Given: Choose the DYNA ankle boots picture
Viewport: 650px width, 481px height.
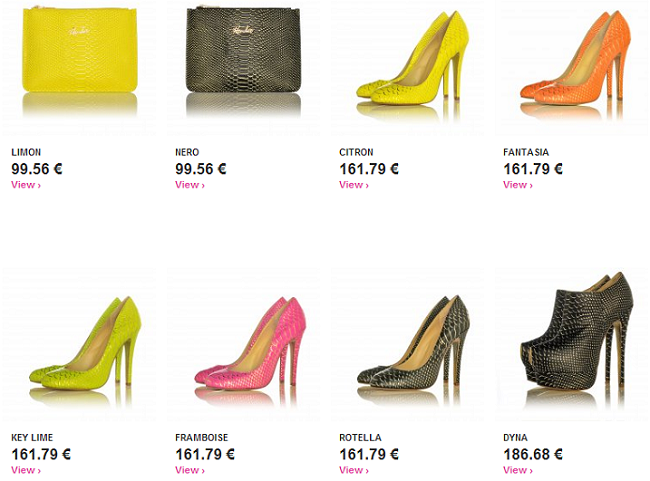Looking at the screenshot, I should click(571, 344).
